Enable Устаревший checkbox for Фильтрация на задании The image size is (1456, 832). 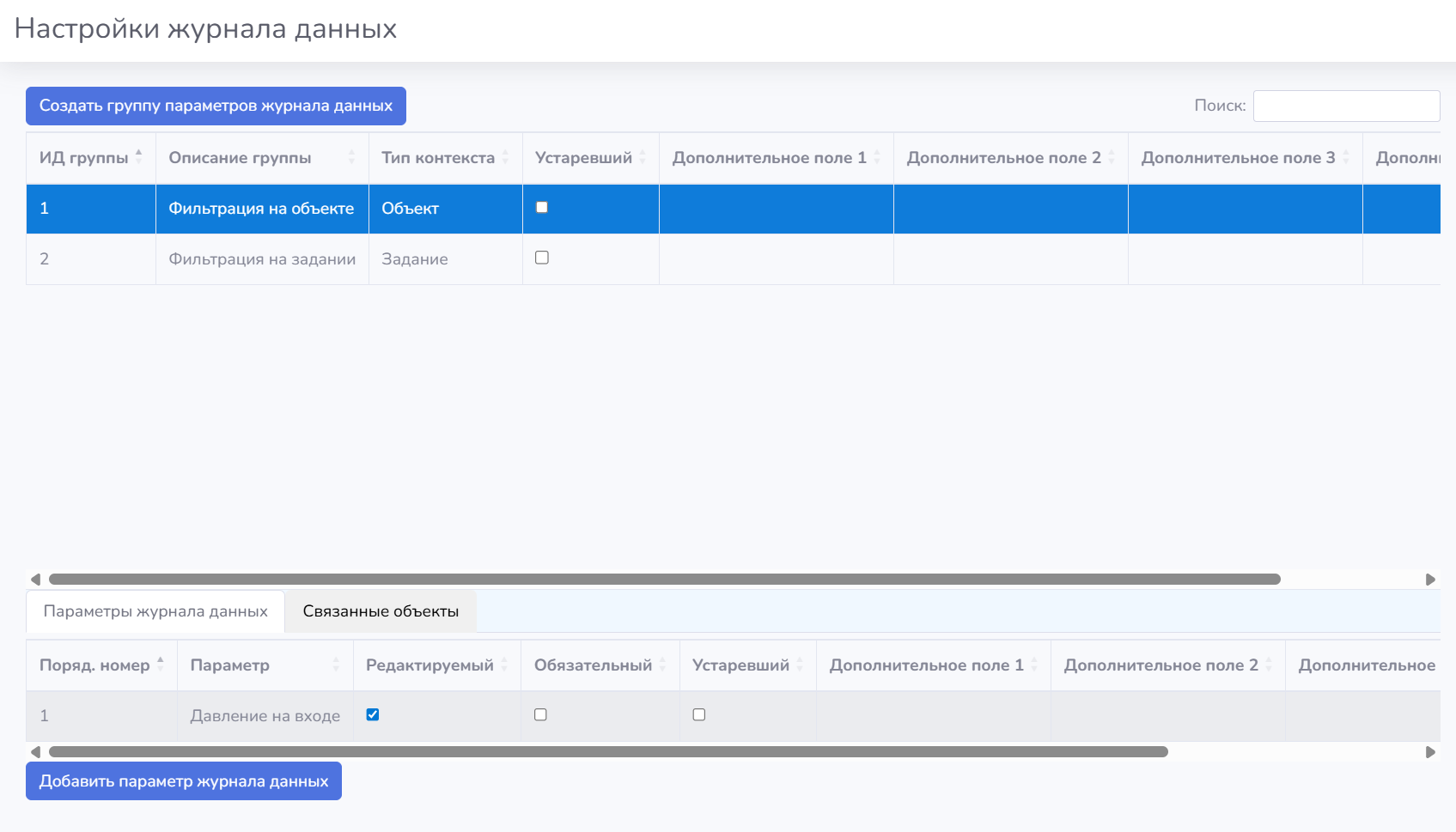[x=542, y=258]
